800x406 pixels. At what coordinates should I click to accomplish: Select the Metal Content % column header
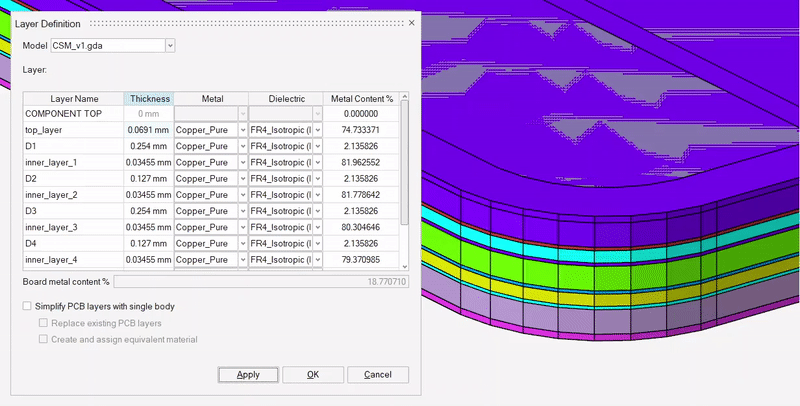(361, 99)
